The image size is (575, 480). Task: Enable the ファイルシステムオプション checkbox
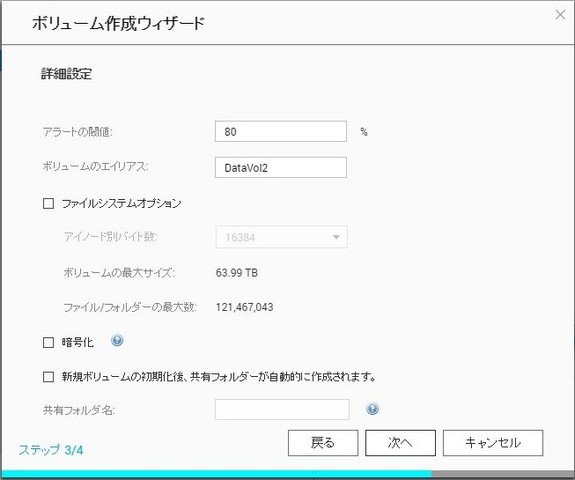pyautogui.click(x=48, y=204)
